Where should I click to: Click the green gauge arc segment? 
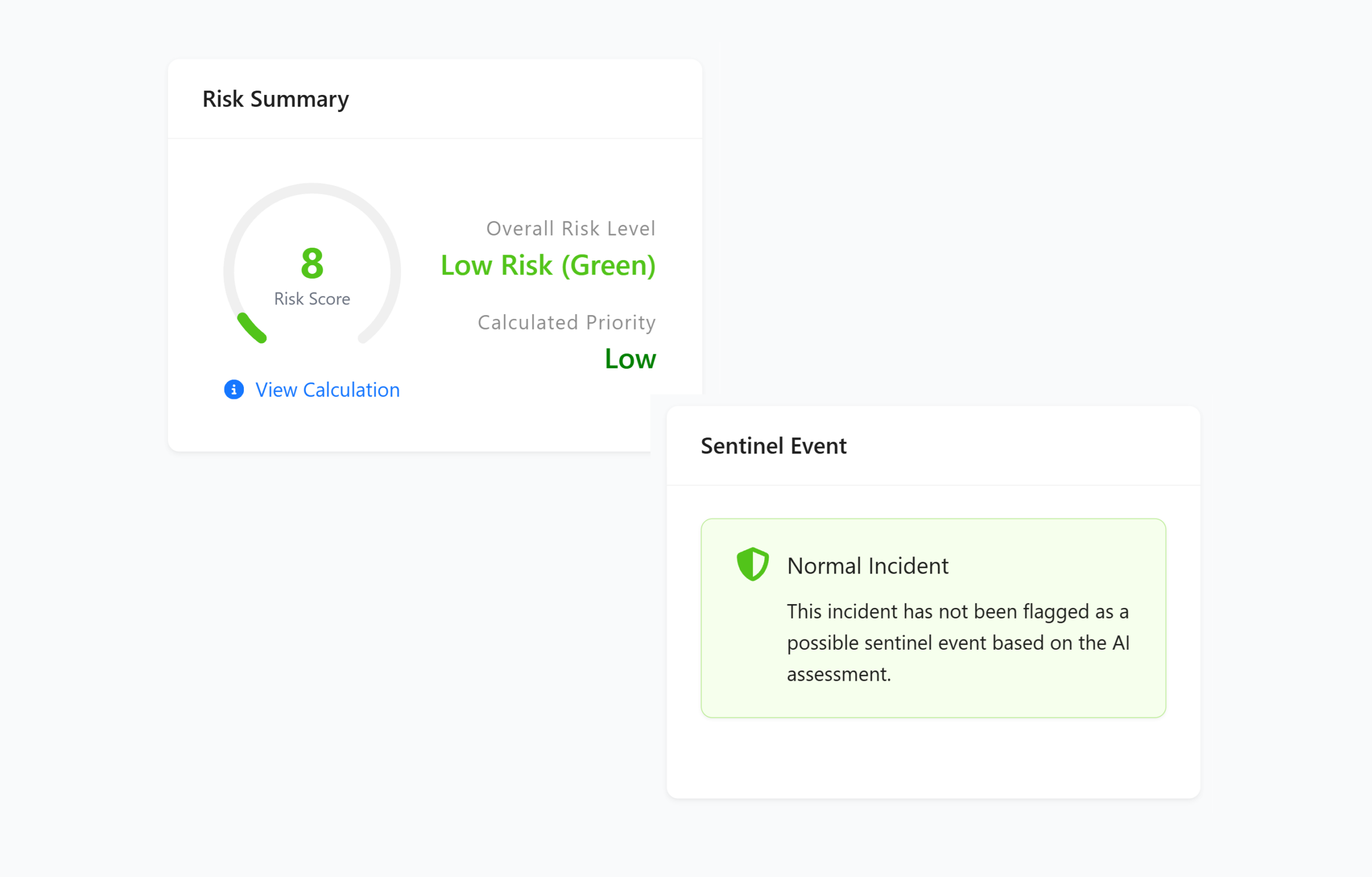251,328
